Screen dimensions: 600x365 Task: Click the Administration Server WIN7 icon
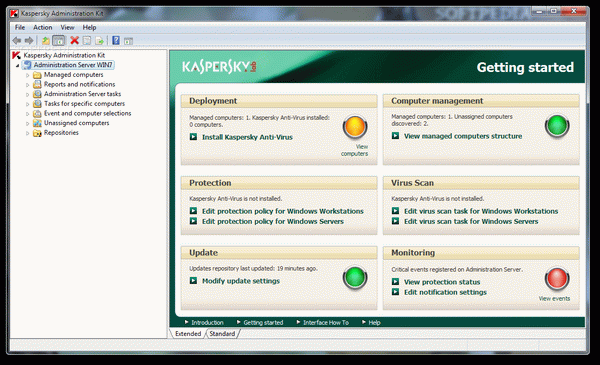coord(27,65)
